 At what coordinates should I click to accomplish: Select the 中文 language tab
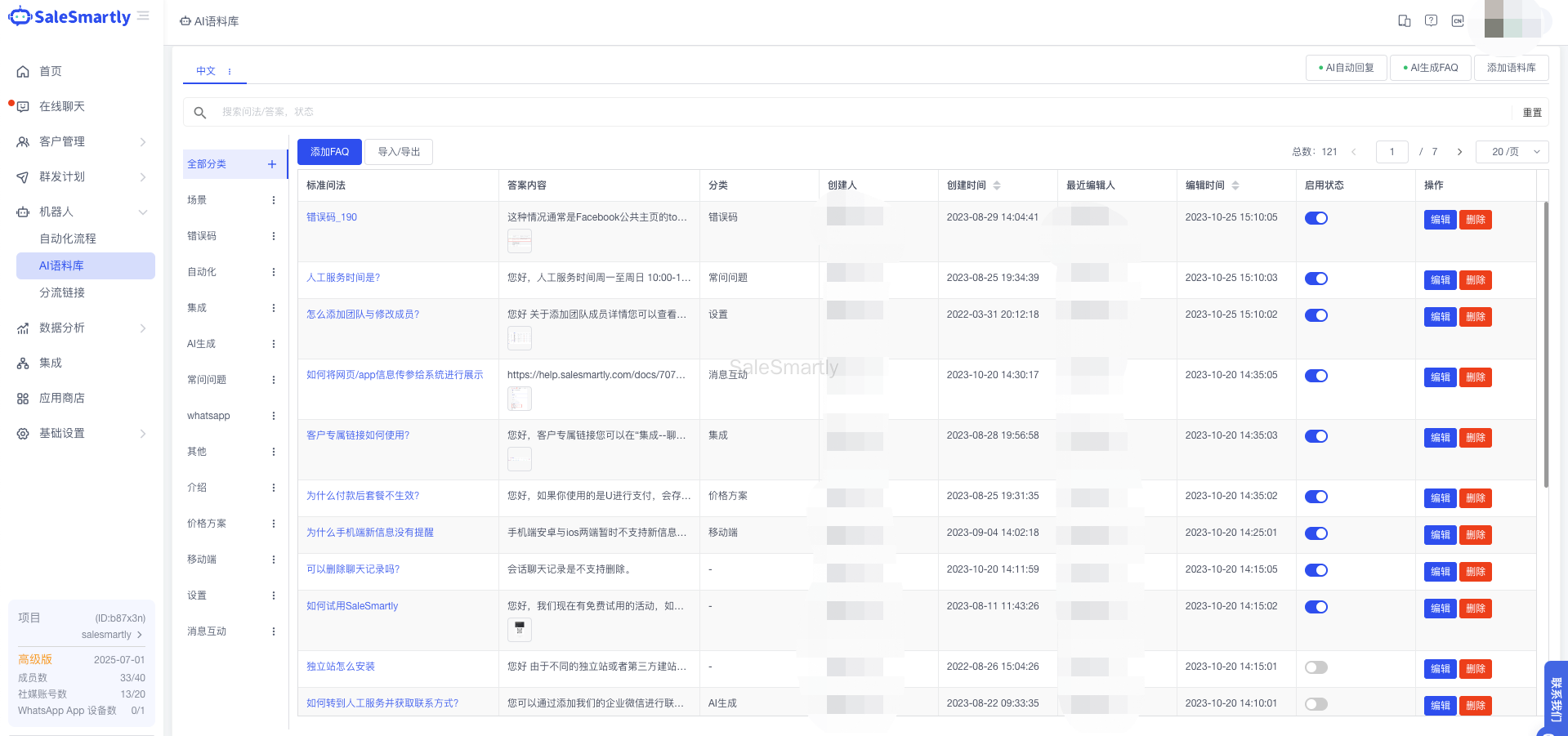click(x=206, y=71)
